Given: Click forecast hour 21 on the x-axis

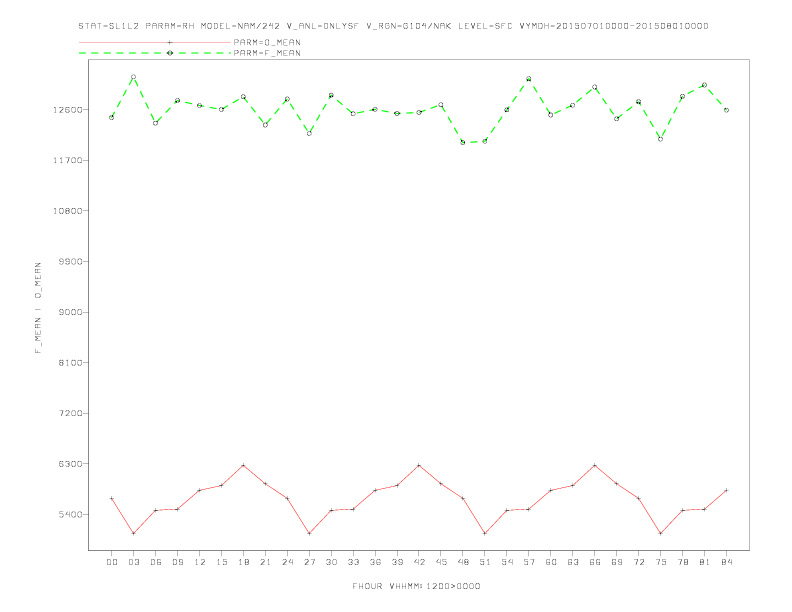Looking at the screenshot, I should pyautogui.click(x=265, y=562).
